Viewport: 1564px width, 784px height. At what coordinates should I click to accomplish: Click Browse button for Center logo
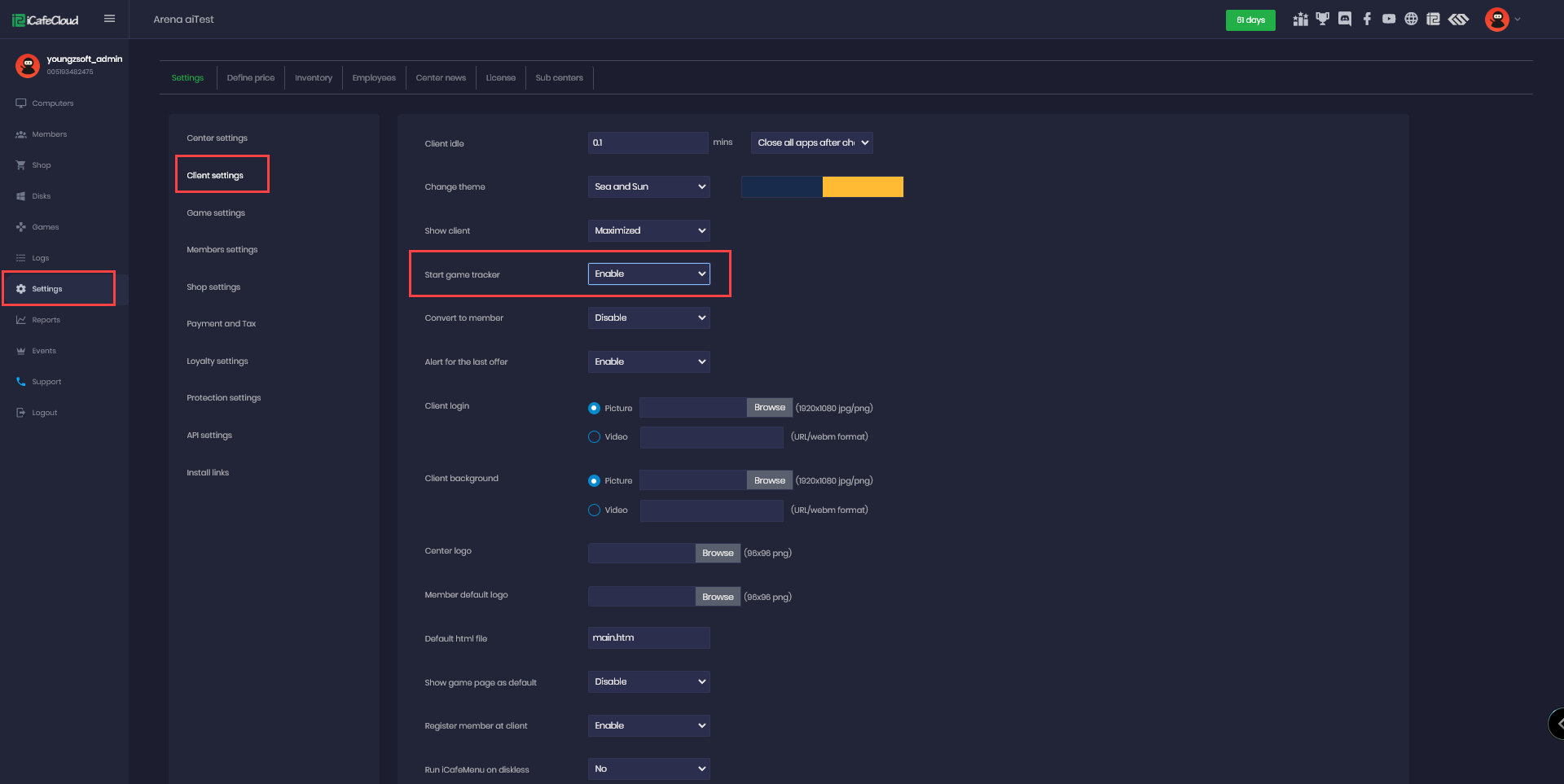[x=718, y=554]
